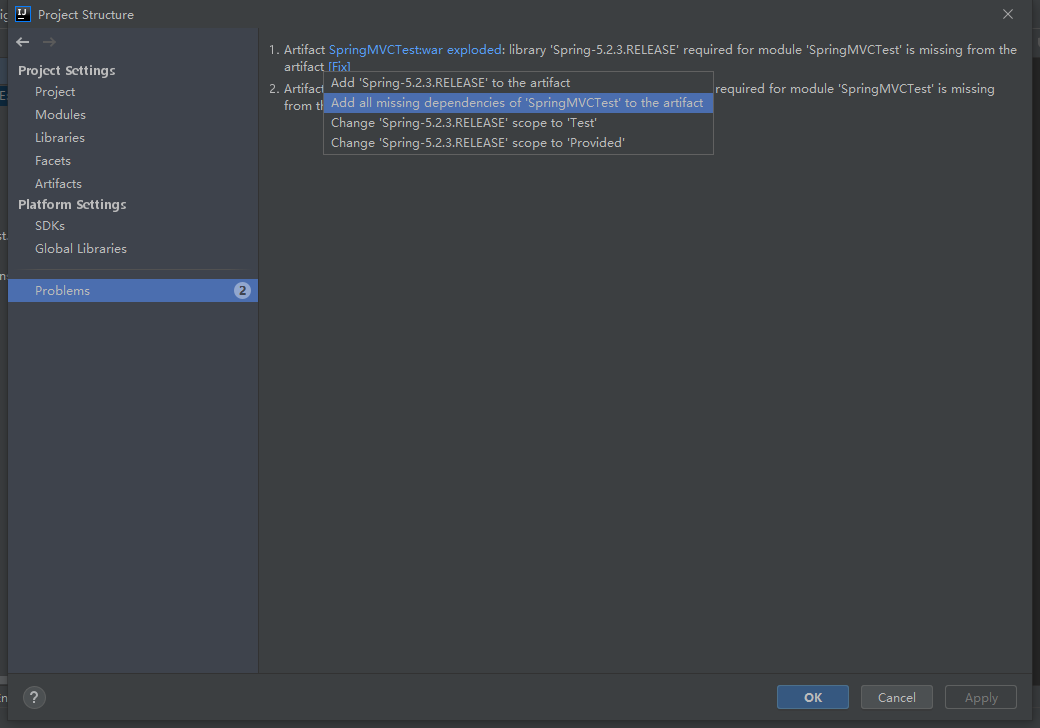Click the help question mark icon

click(34, 697)
